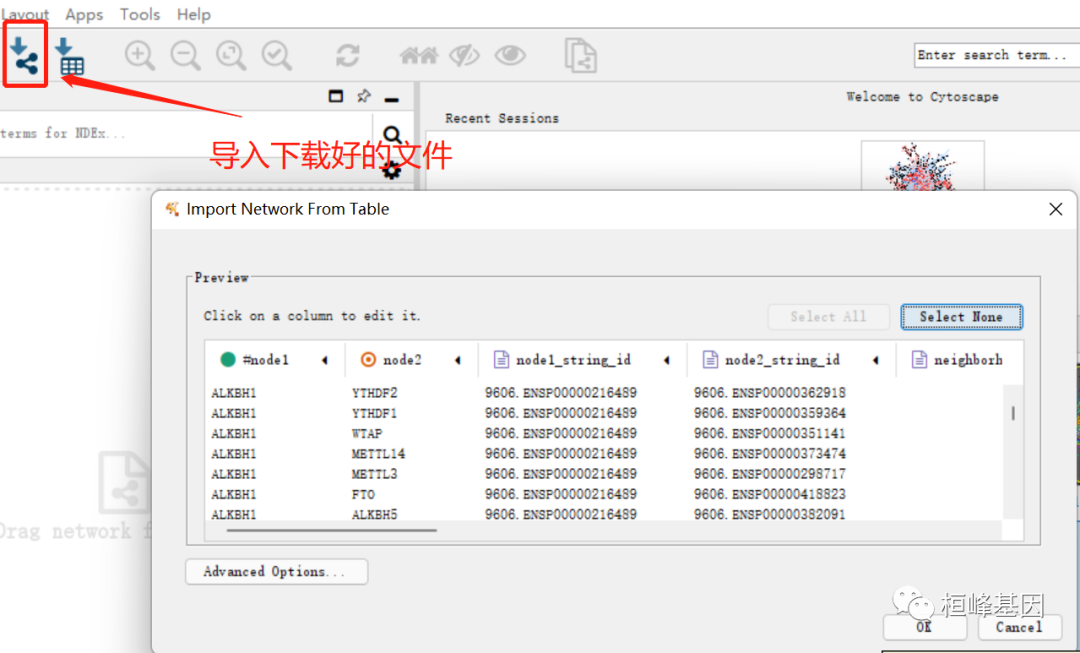Click 9606.ENSP00000373474 cell
This screenshot has width=1080, height=653.
click(769, 453)
